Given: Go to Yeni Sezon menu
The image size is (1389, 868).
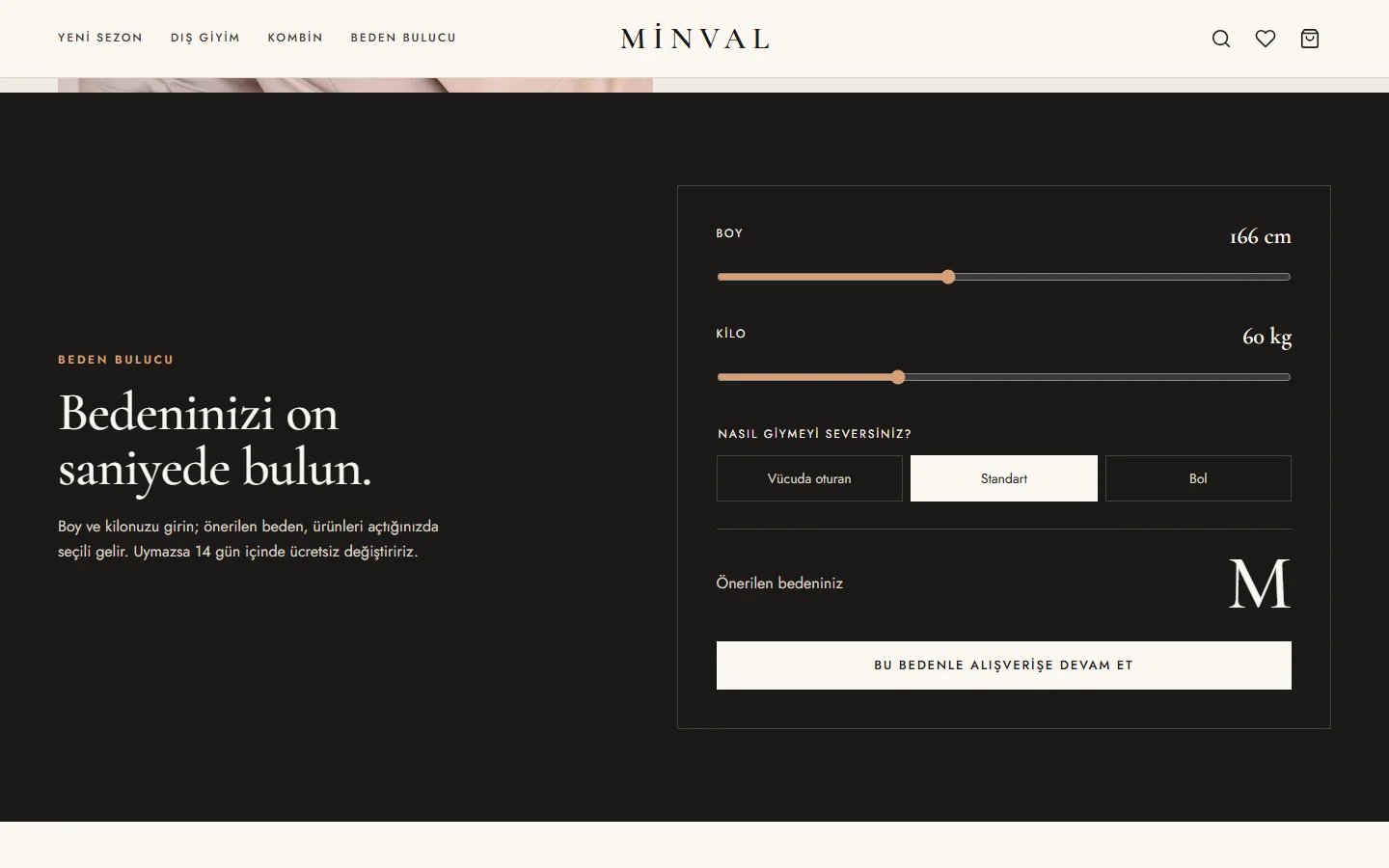Looking at the screenshot, I should coord(100,38).
